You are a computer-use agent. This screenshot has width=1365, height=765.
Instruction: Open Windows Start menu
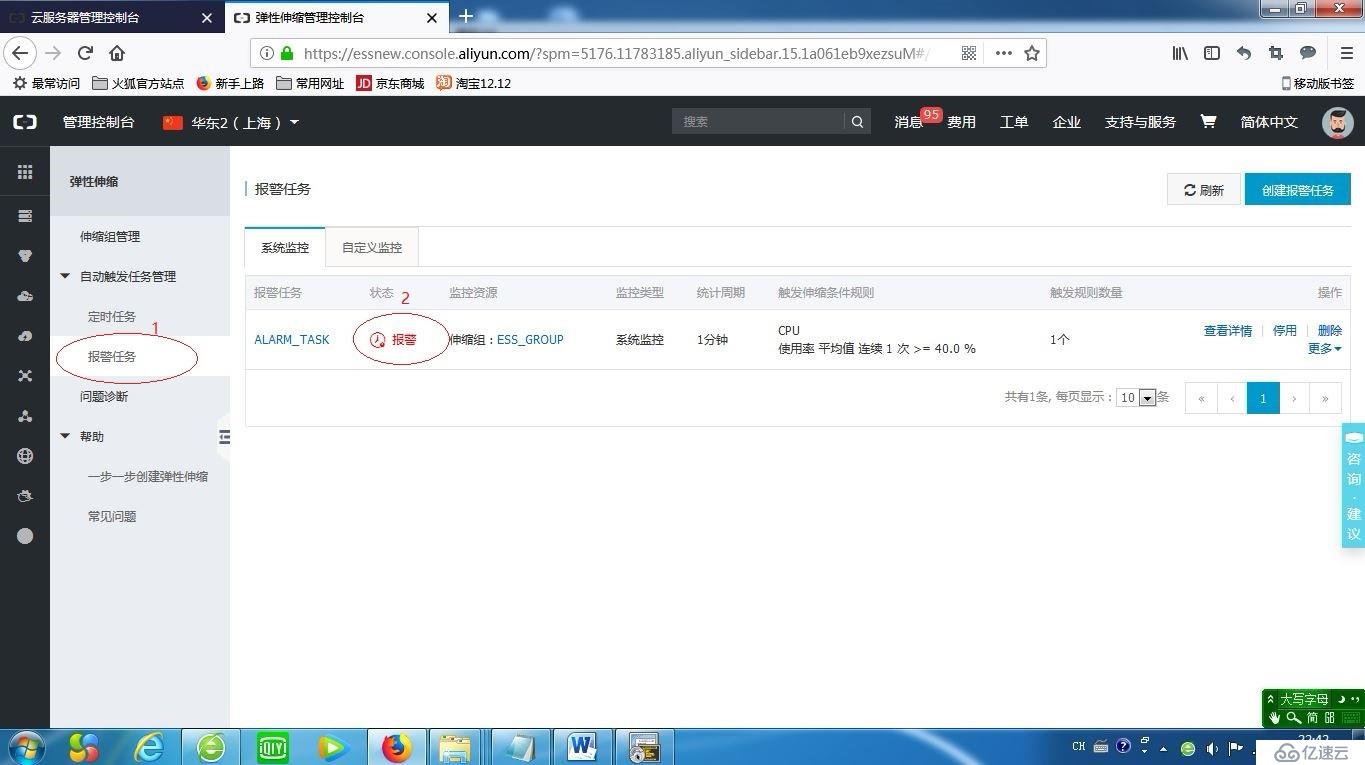[x=26, y=747]
